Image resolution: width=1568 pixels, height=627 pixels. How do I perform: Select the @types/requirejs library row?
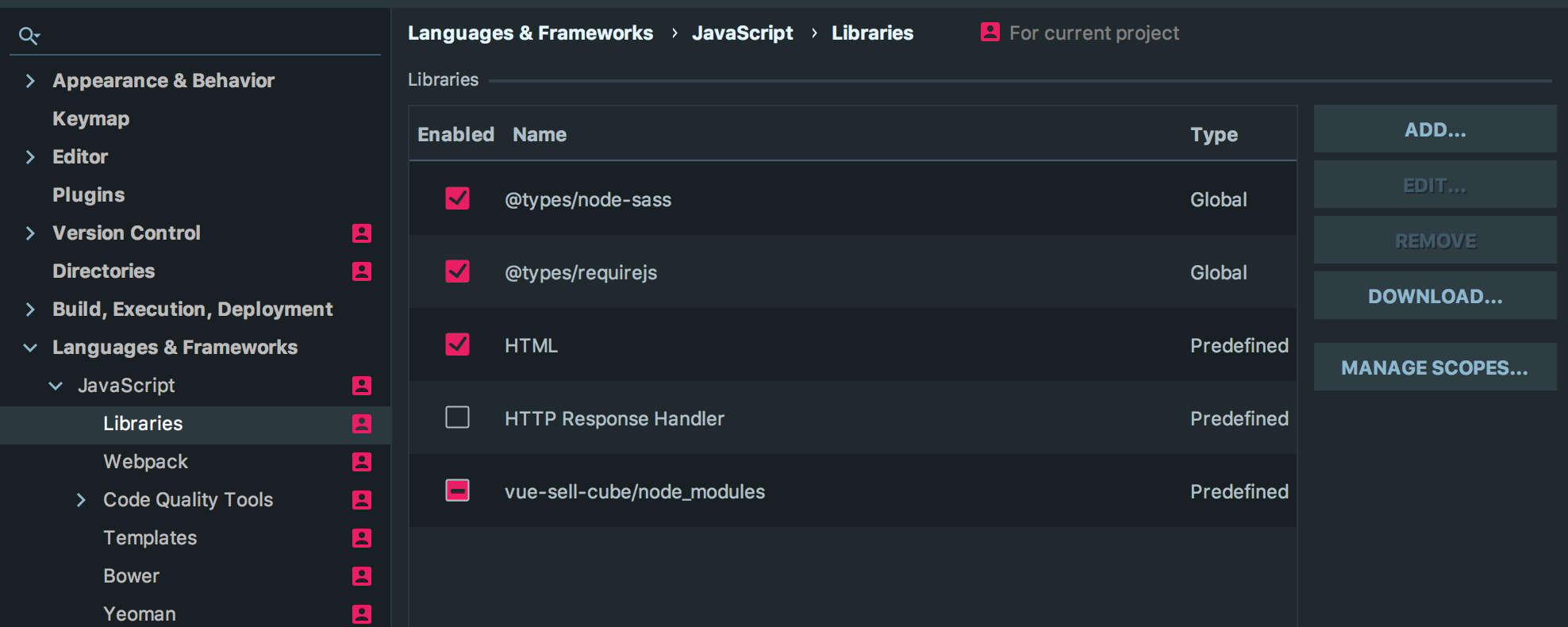(794, 272)
